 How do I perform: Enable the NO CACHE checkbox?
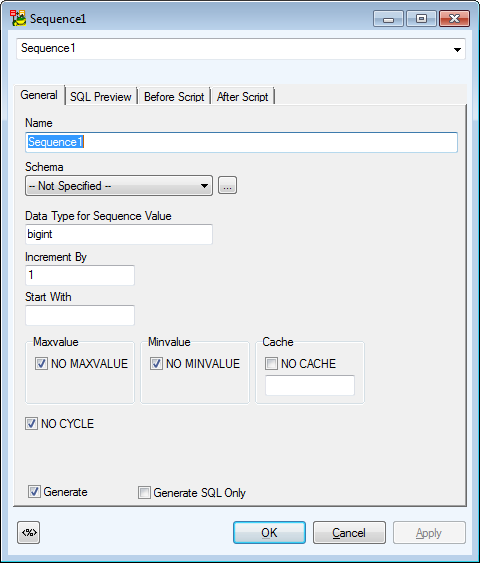pos(271,363)
